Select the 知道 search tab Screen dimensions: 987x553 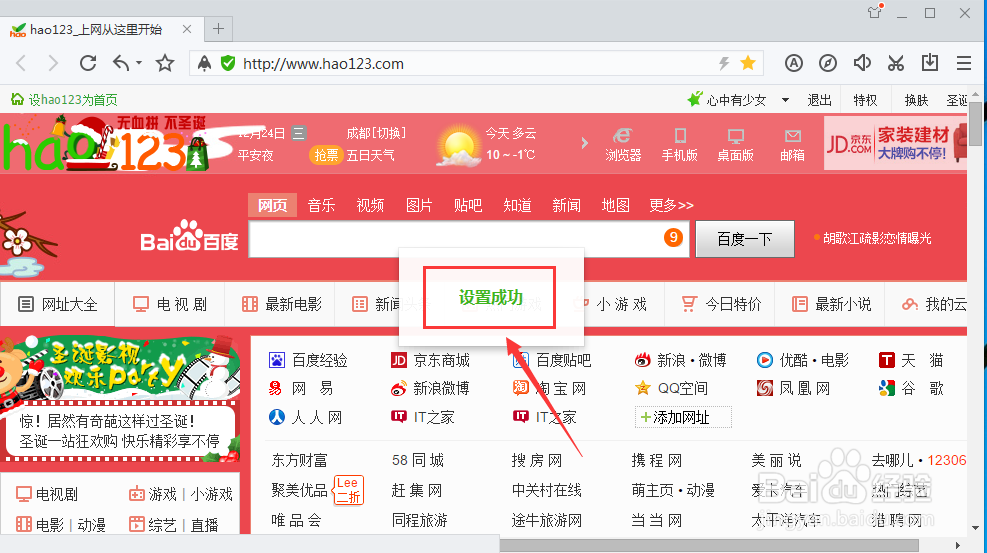point(517,205)
